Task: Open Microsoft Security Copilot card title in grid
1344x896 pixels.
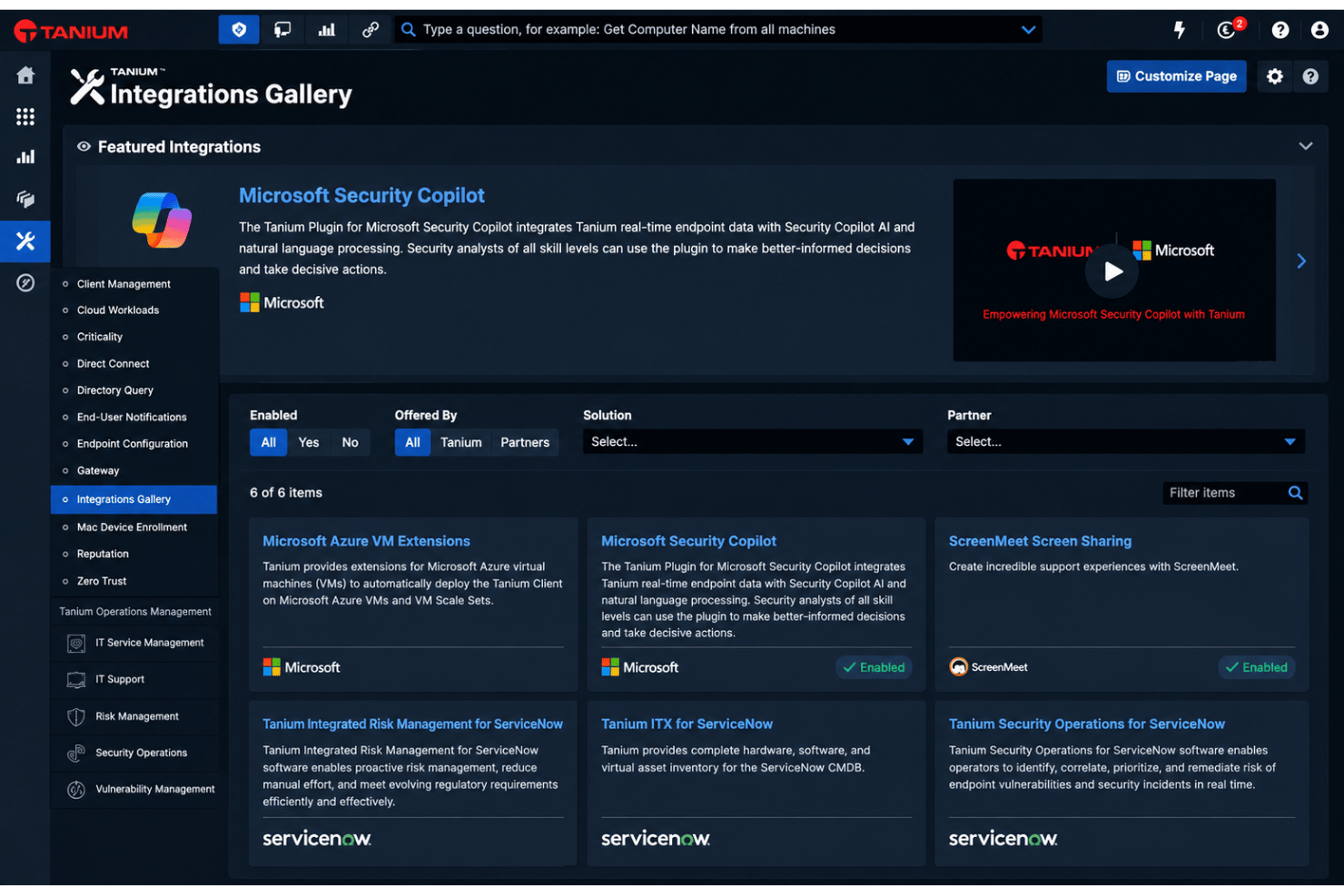Action: (x=688, y=542)
